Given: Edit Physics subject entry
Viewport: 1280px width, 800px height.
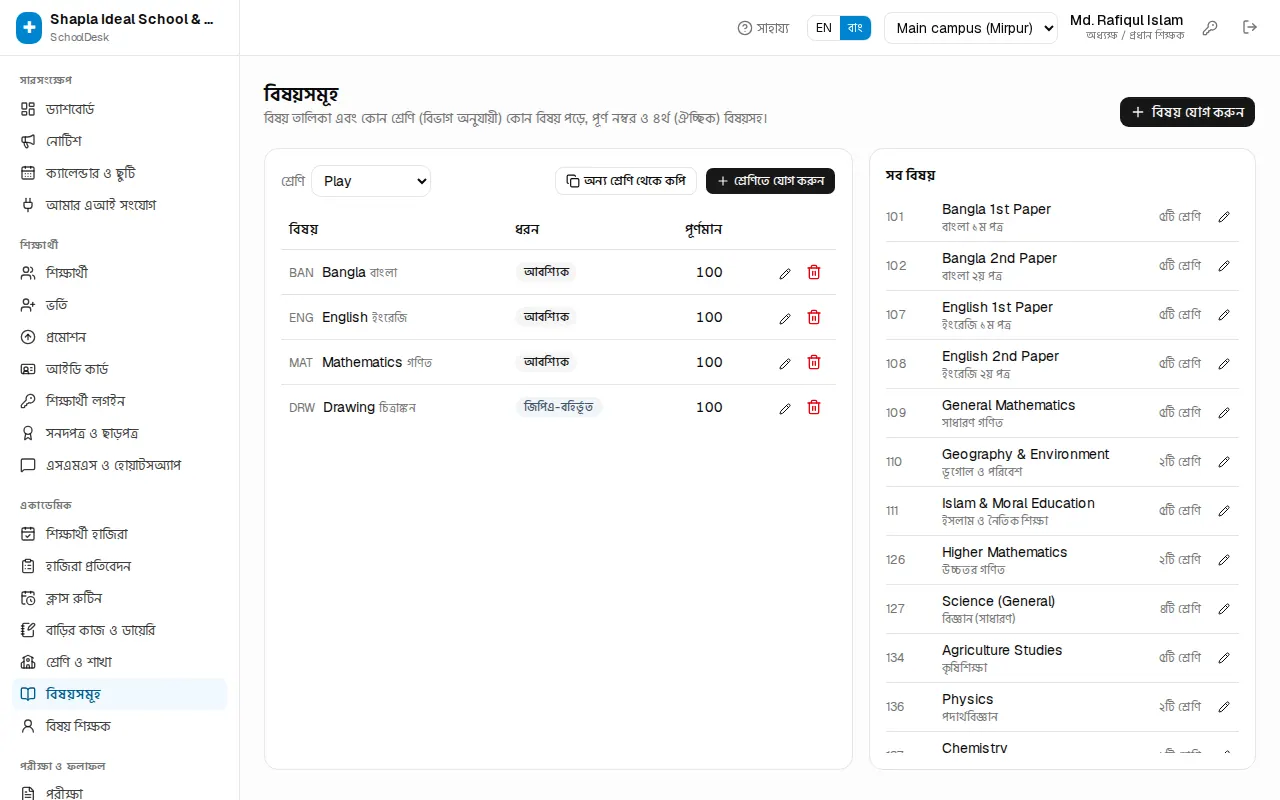Looking at the screenshot, I should pos(1224,707).
